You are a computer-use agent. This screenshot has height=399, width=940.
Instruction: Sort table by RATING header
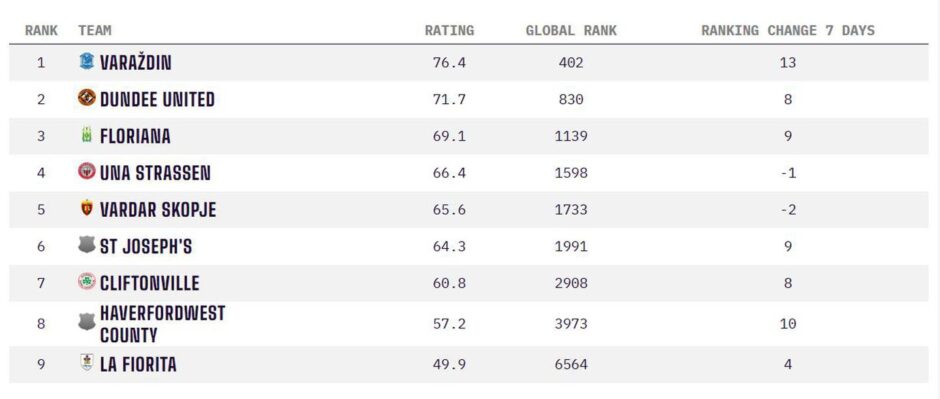(x=450, y=31)
